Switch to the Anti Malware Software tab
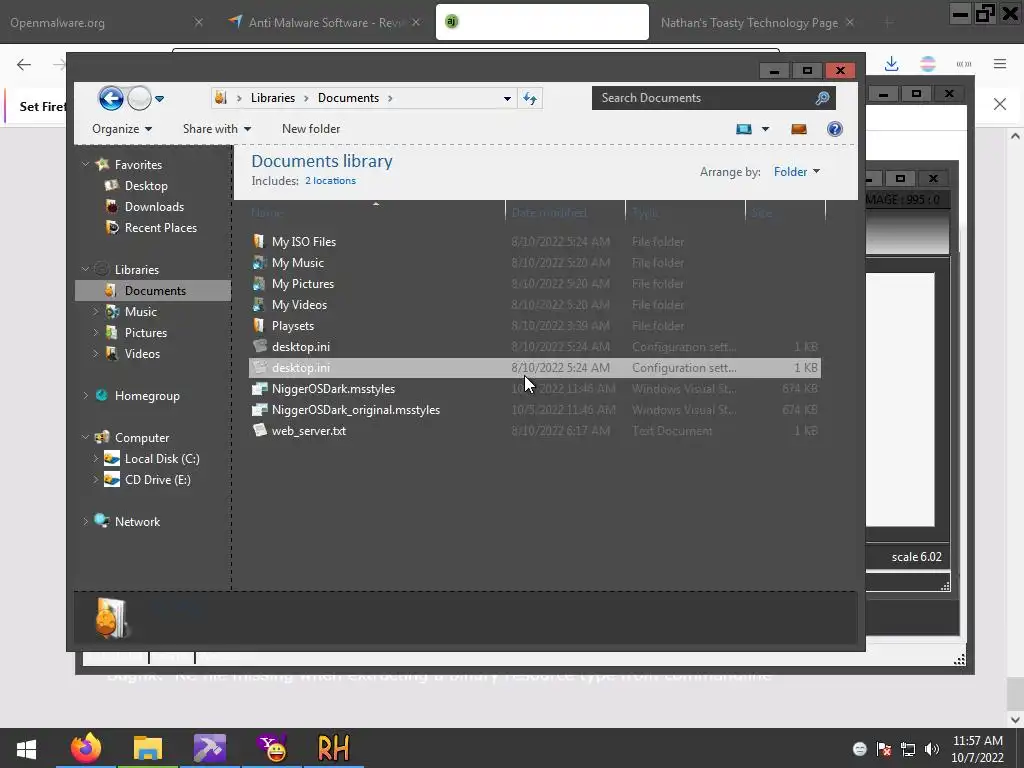This screenshot has height=768, width=1024. [x=327, y=22]
